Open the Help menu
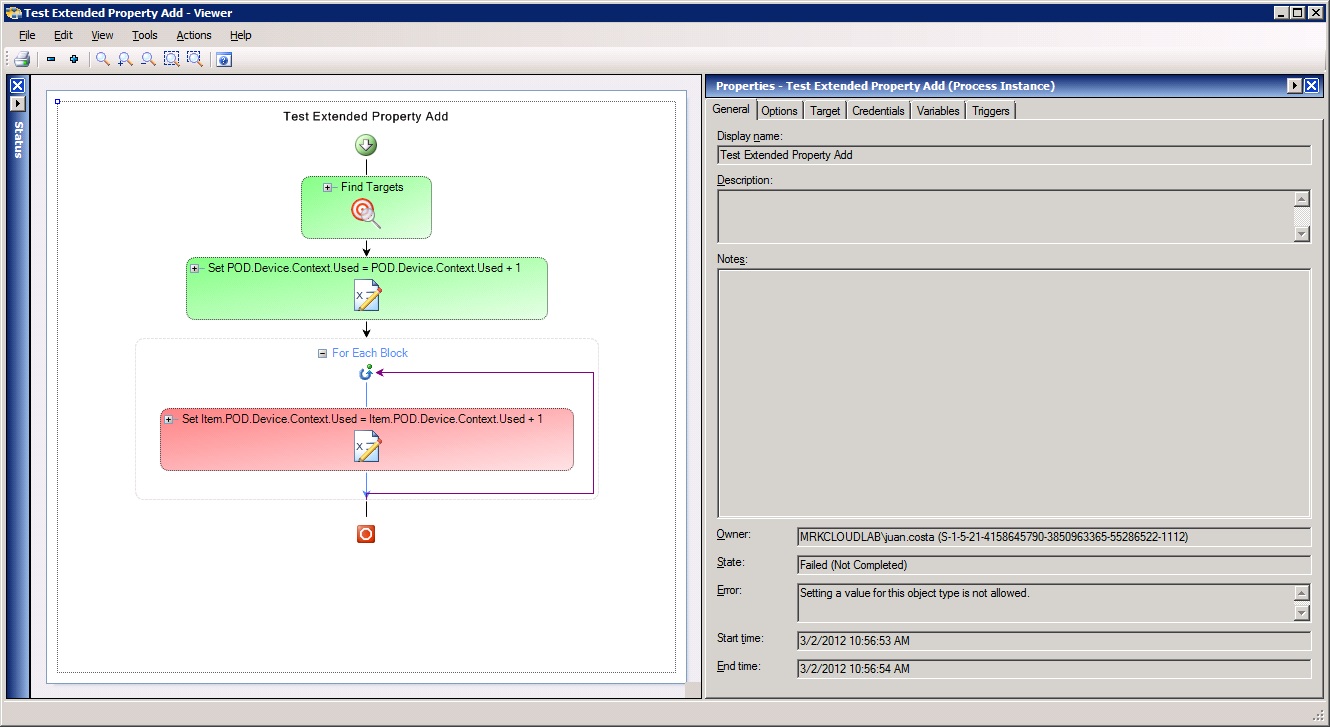 [241, 35]
